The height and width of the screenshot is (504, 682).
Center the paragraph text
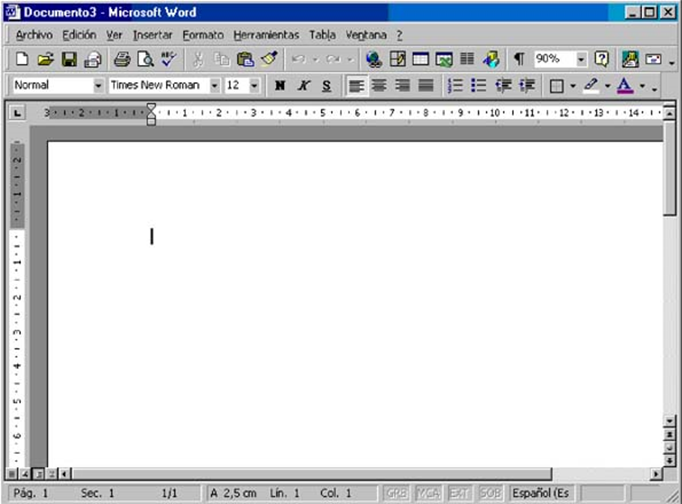(x=379, y=85)
